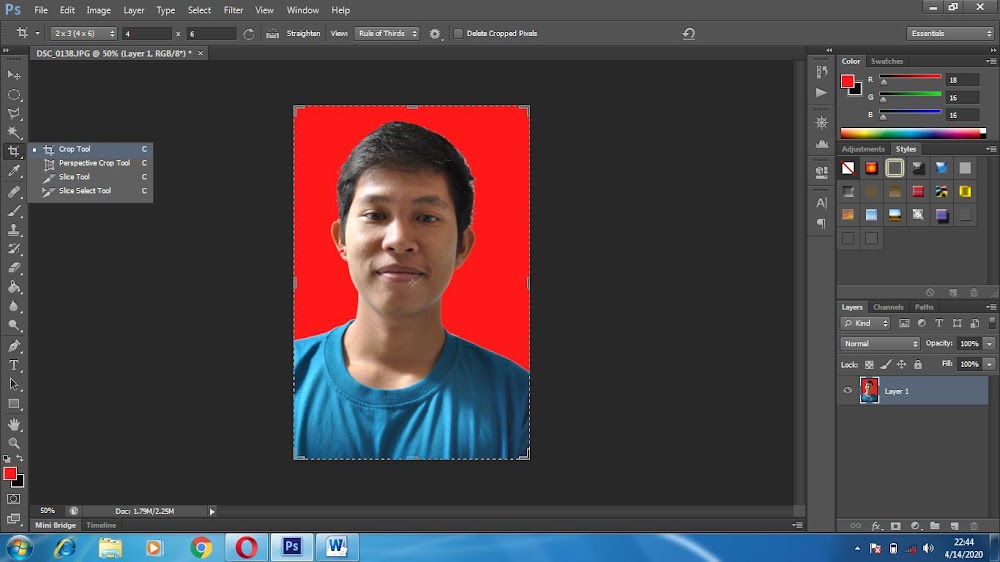Switch to the Channels tab
Screen dimensions: 1000x562
888,307
